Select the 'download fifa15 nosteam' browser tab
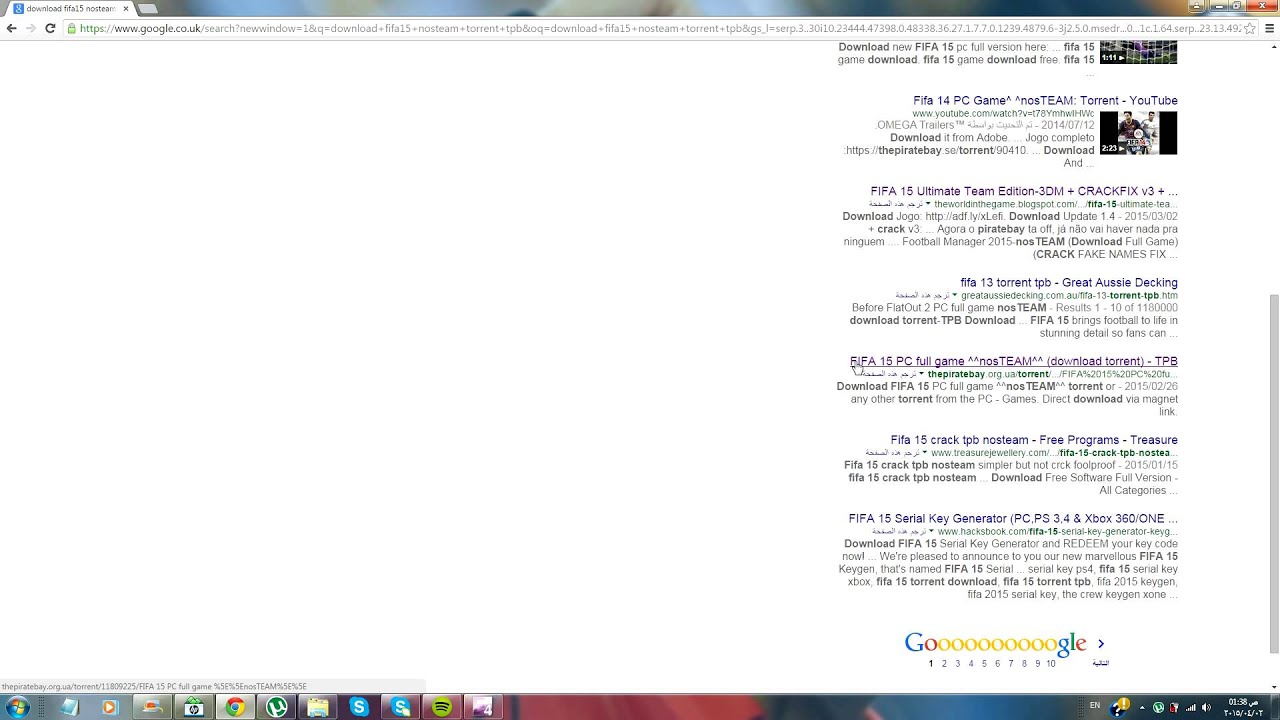Viewport: 1280px width, 720px height. (68, 8)
